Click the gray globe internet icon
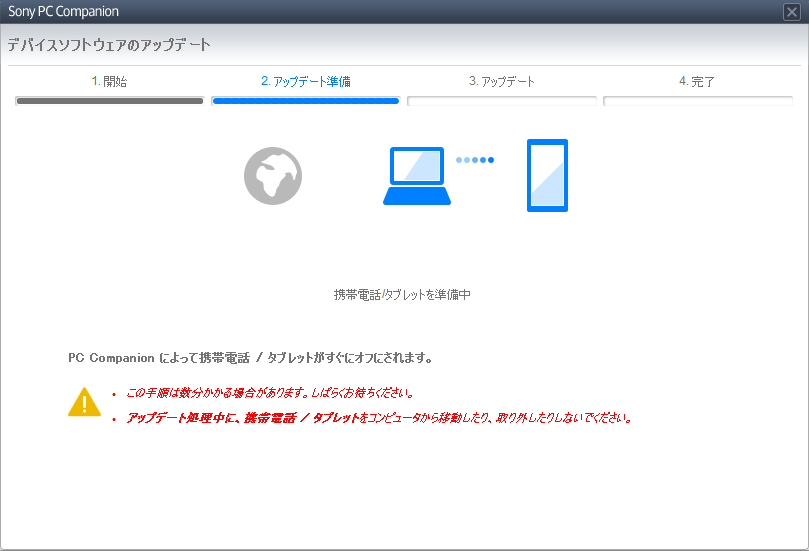 click(x=273, y=176)
